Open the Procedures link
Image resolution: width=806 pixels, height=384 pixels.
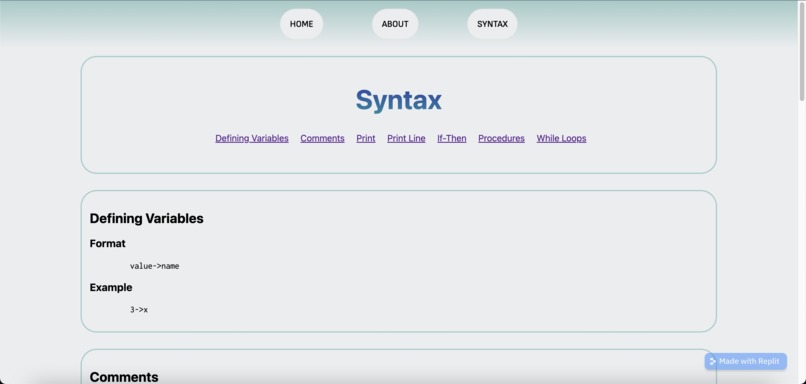pos(501,138)
